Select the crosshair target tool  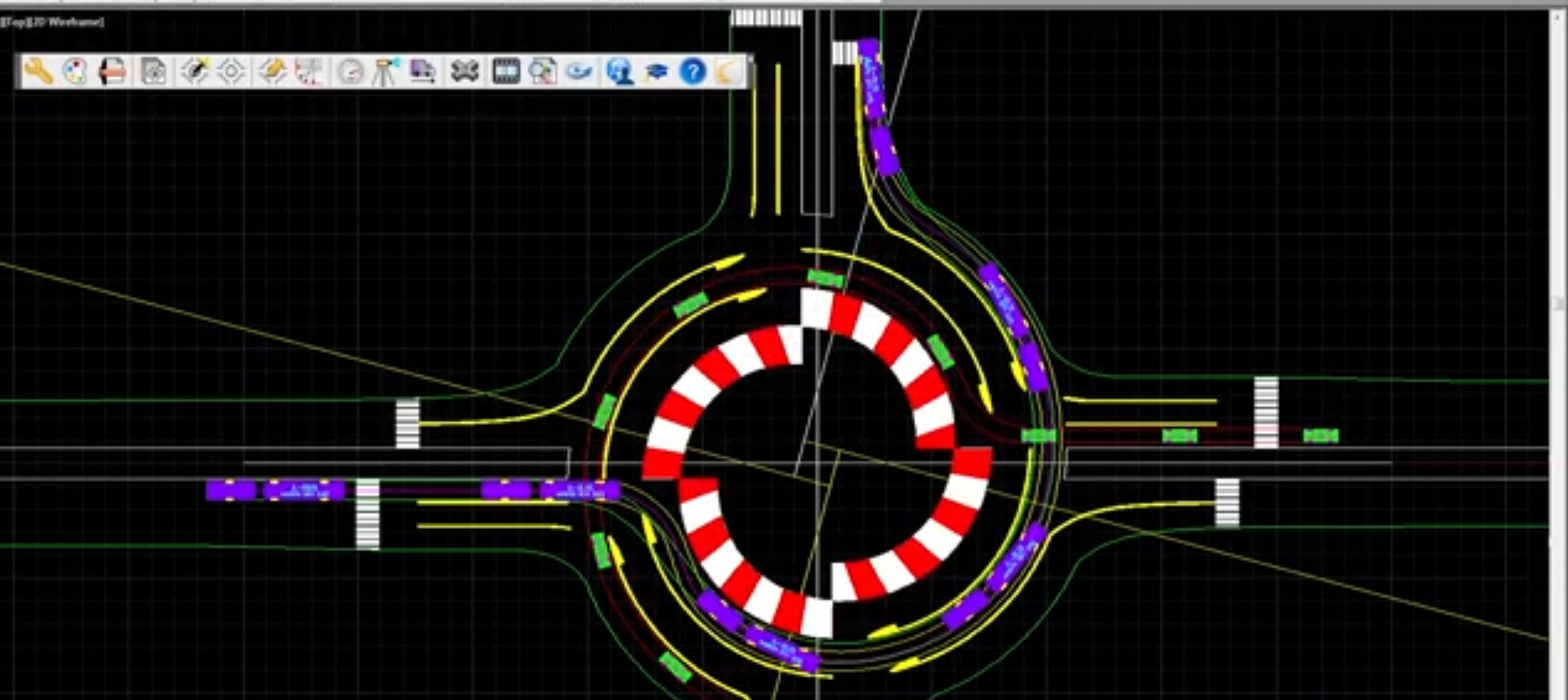pyautogui.click(x=231, y=72)
